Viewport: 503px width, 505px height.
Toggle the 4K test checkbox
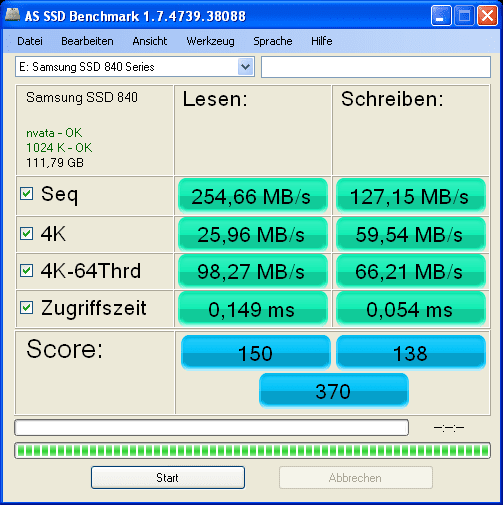[26, 234]
